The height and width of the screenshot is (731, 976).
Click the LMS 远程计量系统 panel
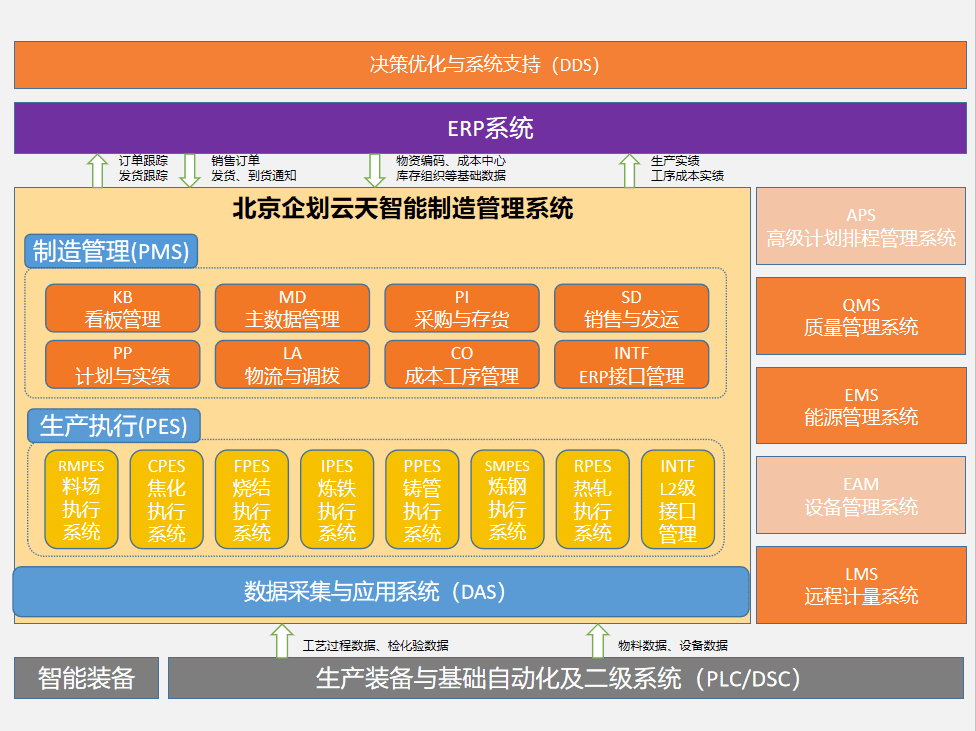(861, 585)
